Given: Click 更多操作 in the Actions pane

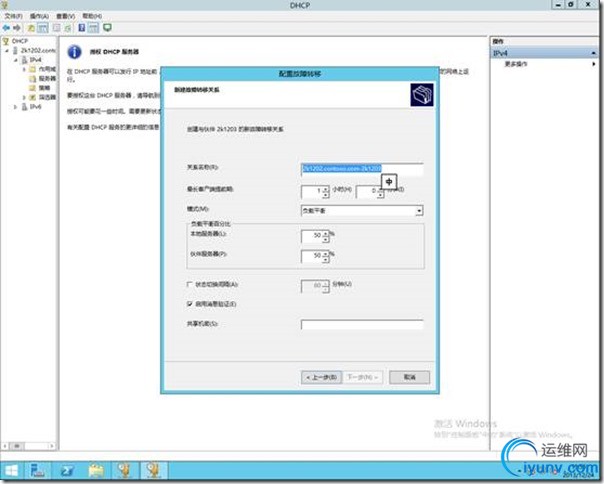Looking at the screenshot, I should (x=515, y=64).
